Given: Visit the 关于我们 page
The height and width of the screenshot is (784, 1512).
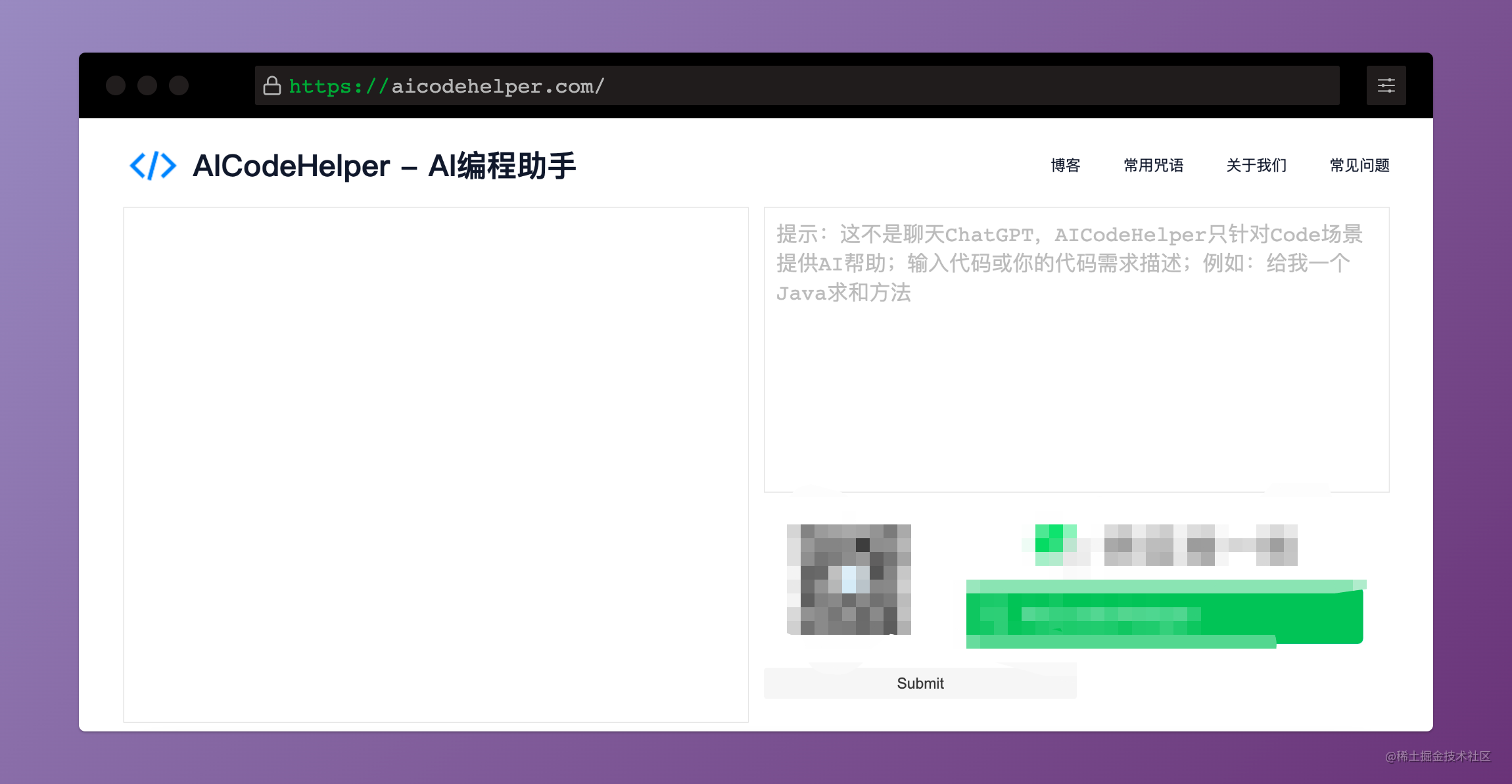Looking at the screenshot, I should tap(1256, 166).
